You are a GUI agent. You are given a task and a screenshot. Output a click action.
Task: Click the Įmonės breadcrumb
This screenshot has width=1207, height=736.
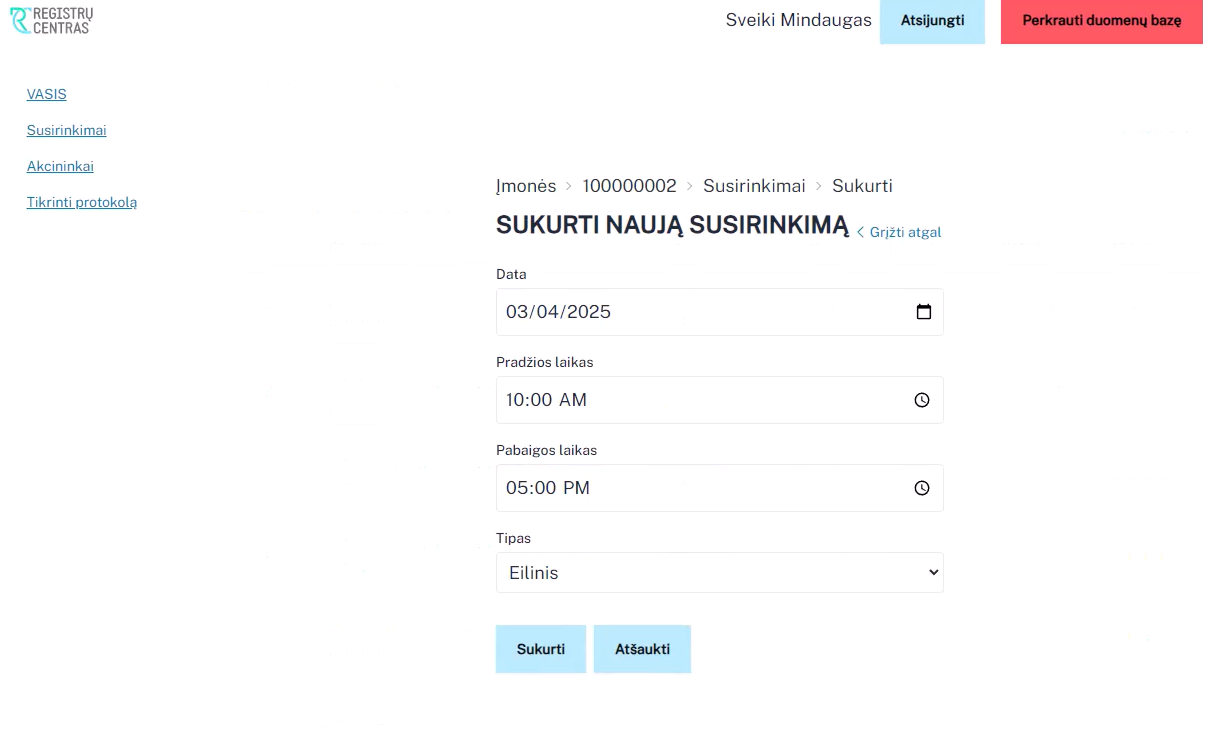tap(526, 186)
